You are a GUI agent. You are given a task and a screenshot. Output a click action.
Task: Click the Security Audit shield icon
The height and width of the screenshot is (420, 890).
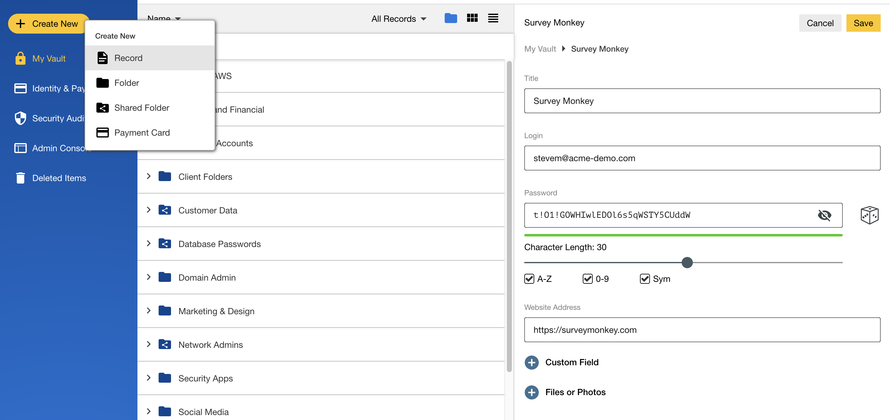(x=20, y=118)
